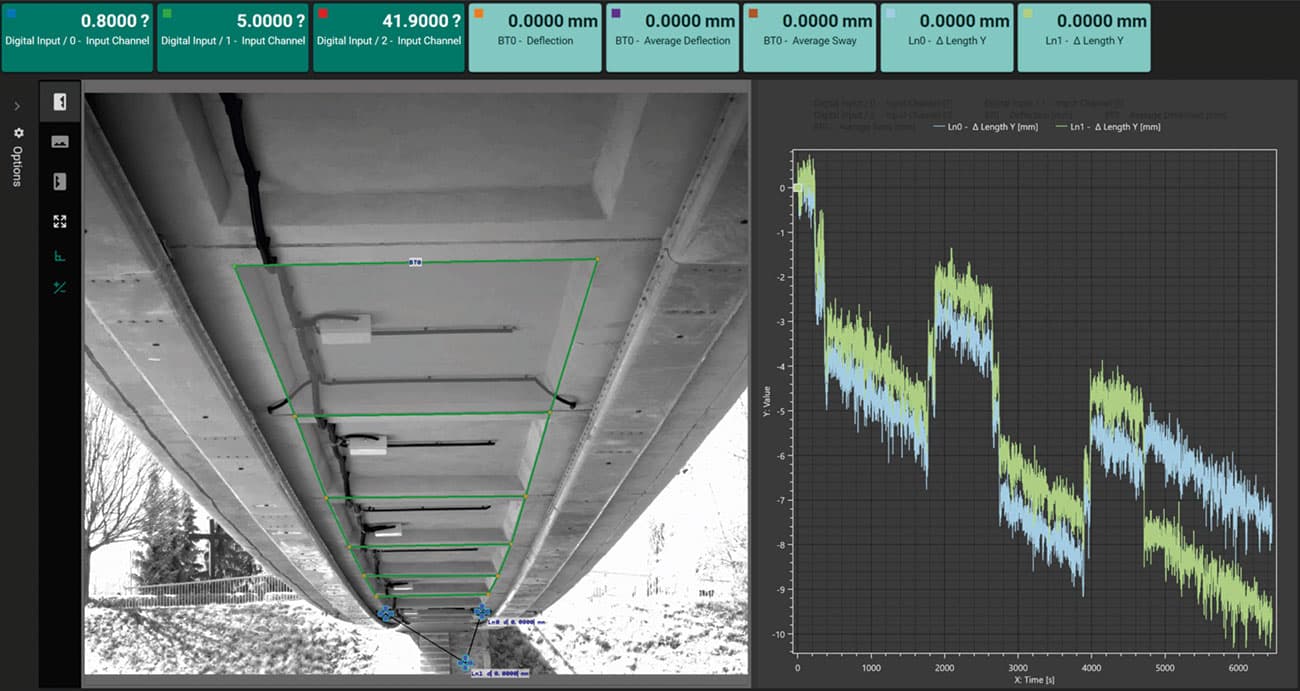Select the second image-view icon in the sidebar
Image resolution: width=1300 pixels, height=691 pixels.
point(60,141)
